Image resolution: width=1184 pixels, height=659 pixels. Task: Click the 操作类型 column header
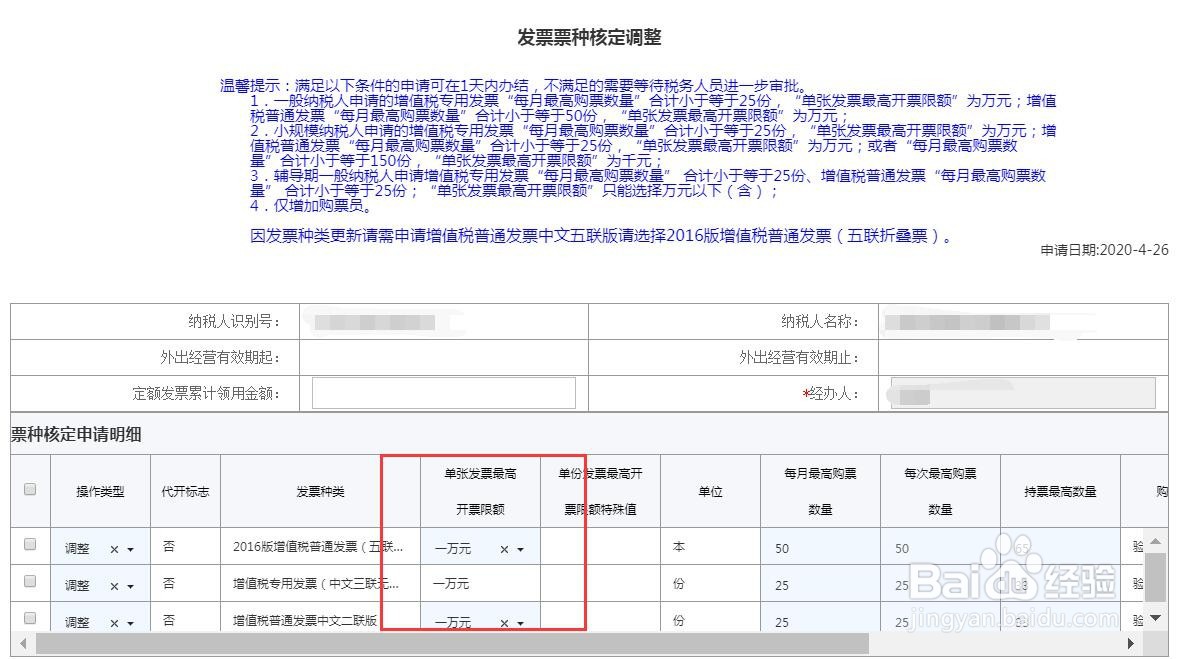pos(100,491)
